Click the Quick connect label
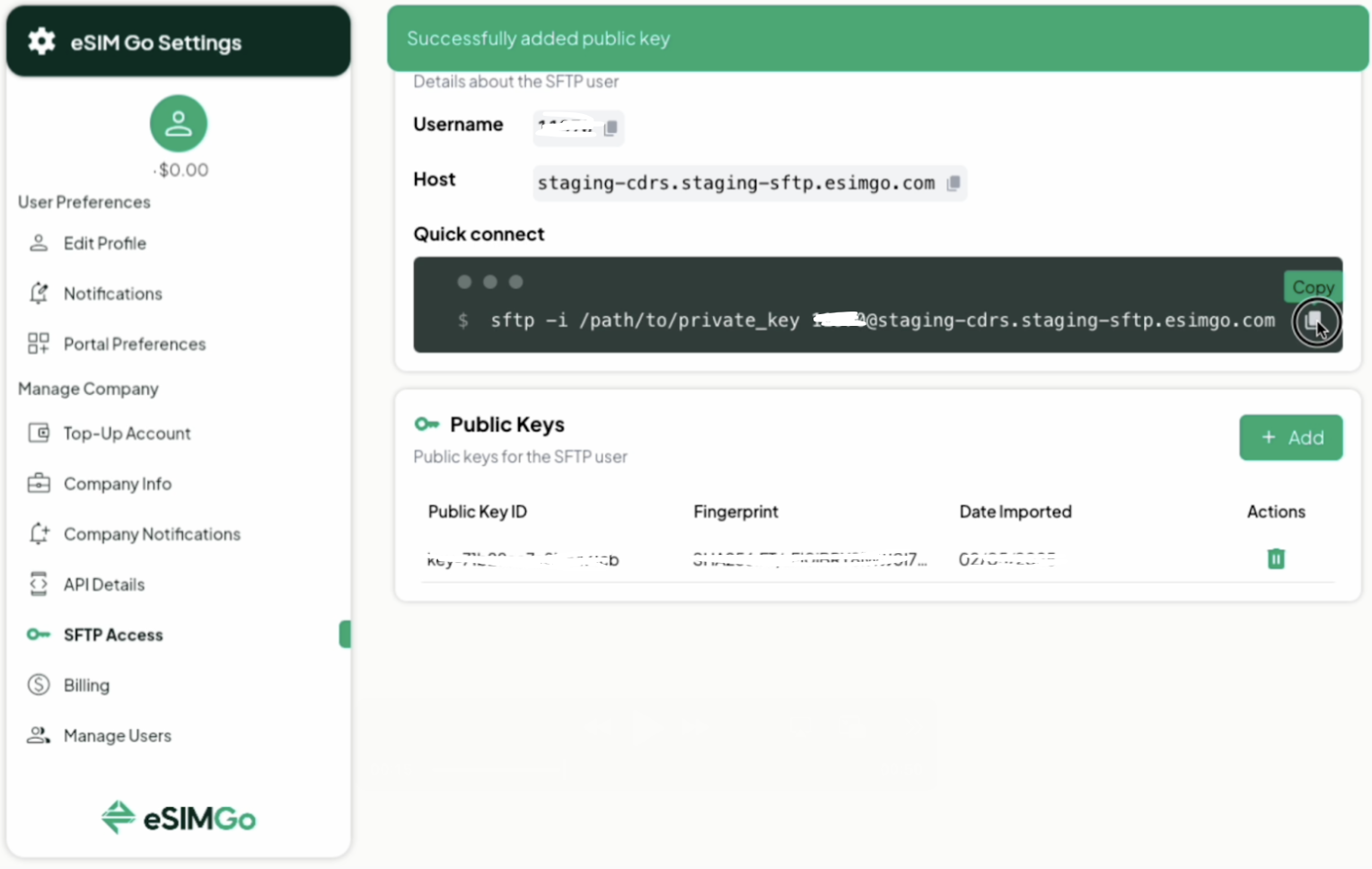This screenshot has height=869, width=1372. tap(479, 234)
